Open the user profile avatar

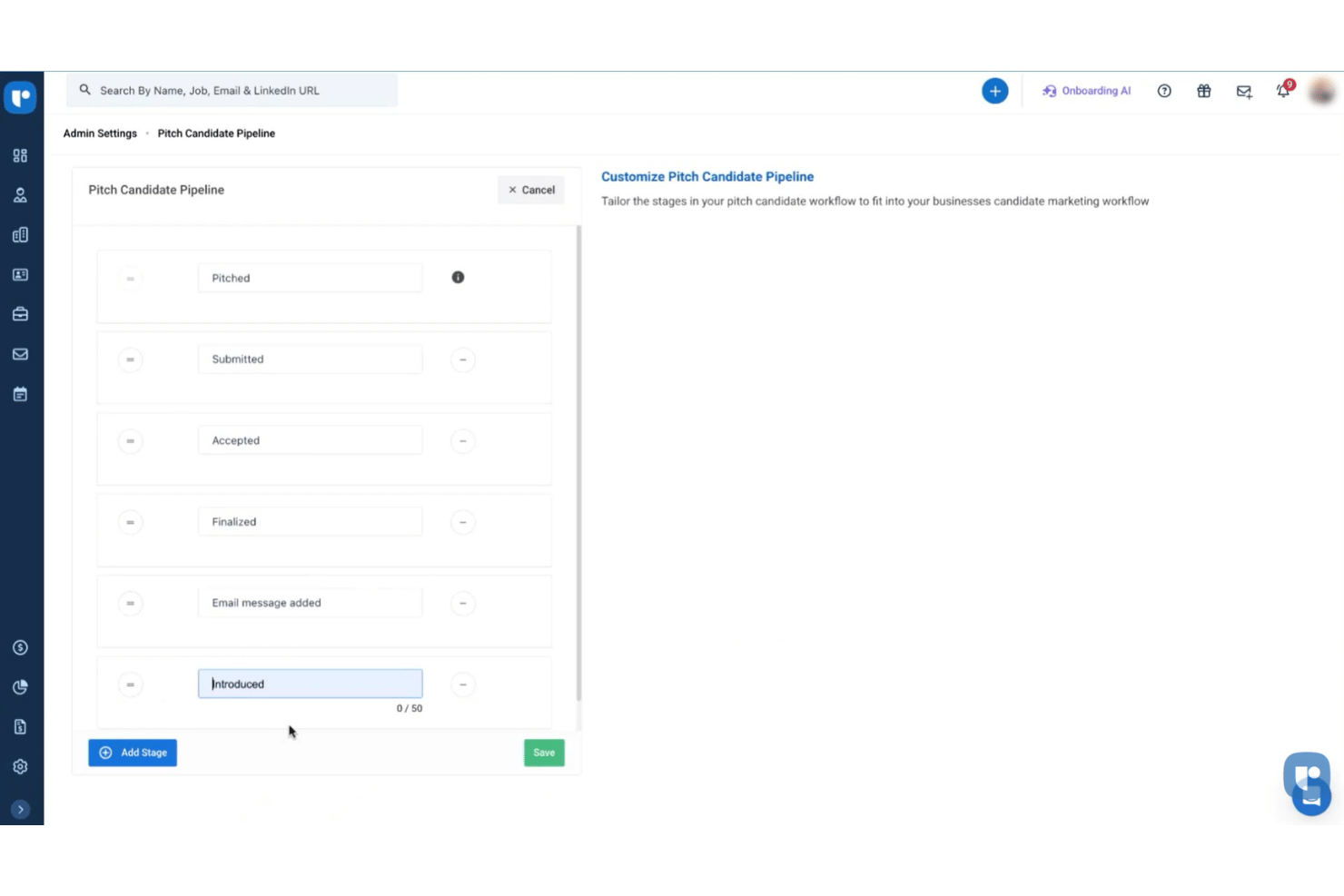[x=1322, y=91]
